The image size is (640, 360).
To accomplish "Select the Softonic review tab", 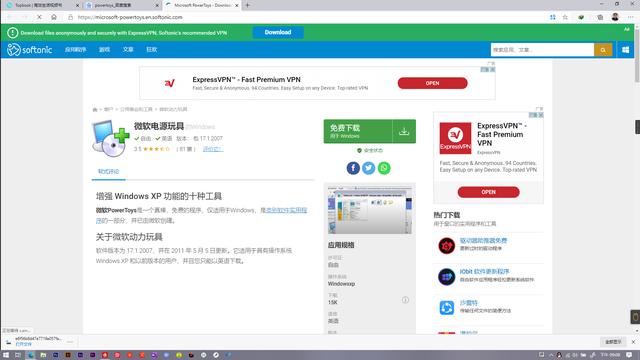I will click(109, 171).
